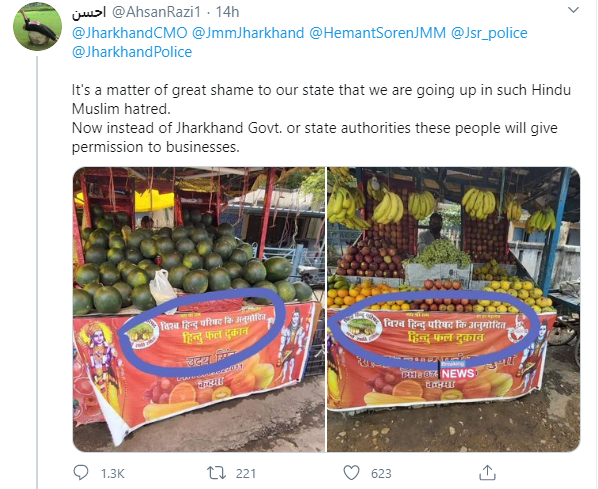The width and height of the screenshot is (598, 489).
Task: Open @HemantSorenJMM profile mention
Action: (377, 33)
